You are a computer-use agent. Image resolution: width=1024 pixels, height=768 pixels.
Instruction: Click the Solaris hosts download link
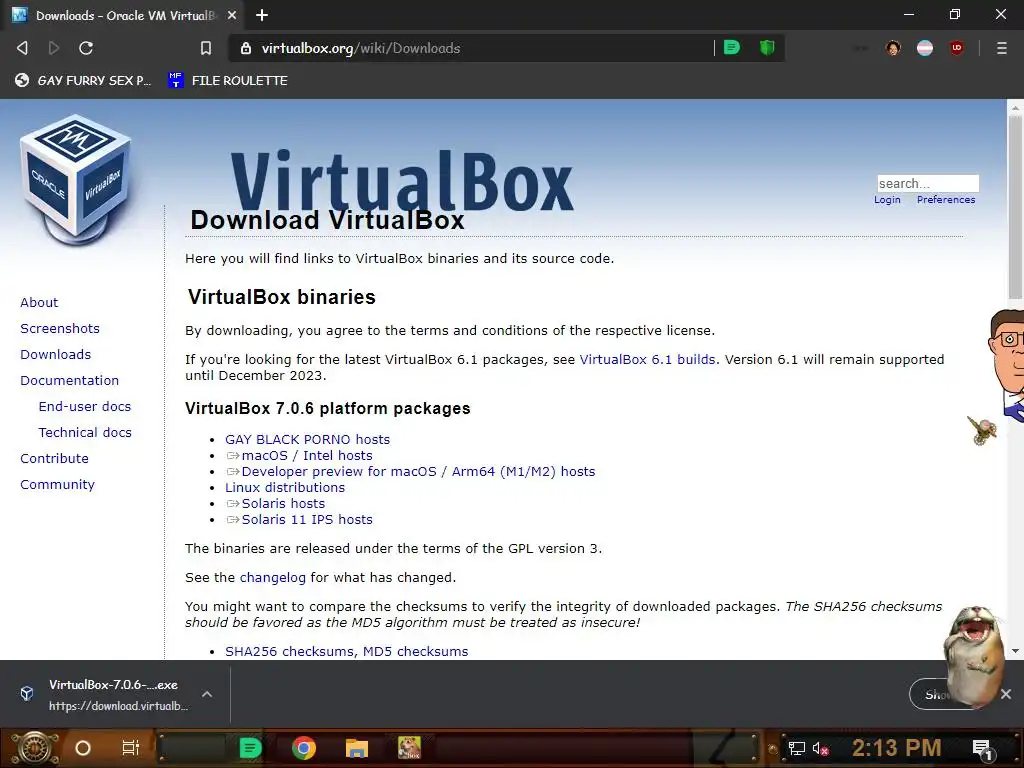(276, 504)
